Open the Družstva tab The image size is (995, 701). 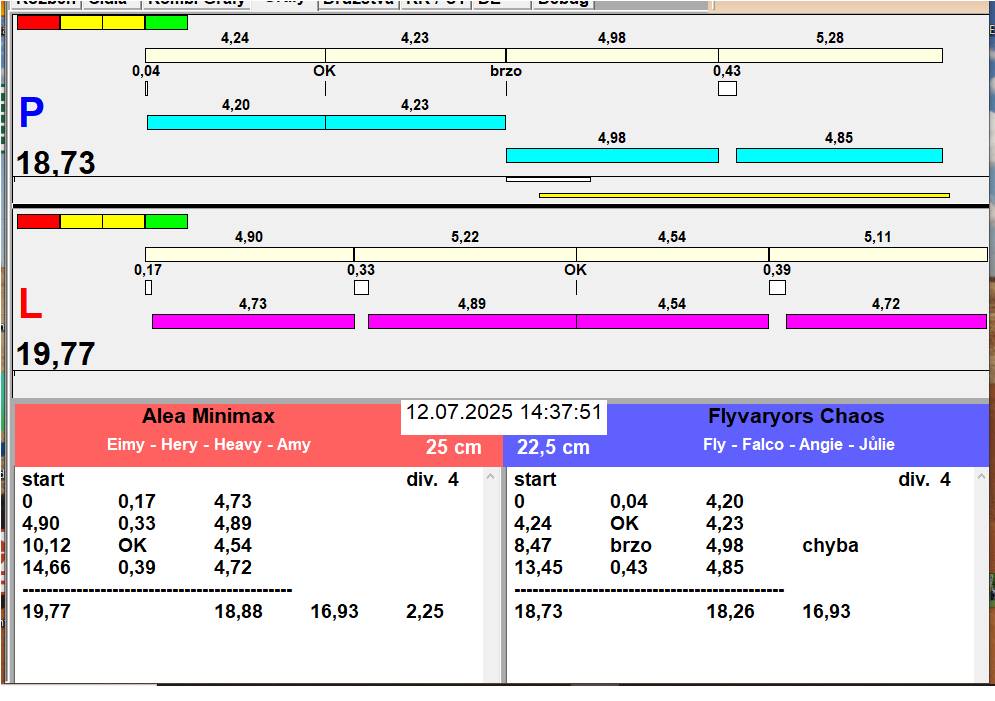click(x=359, y=3)
